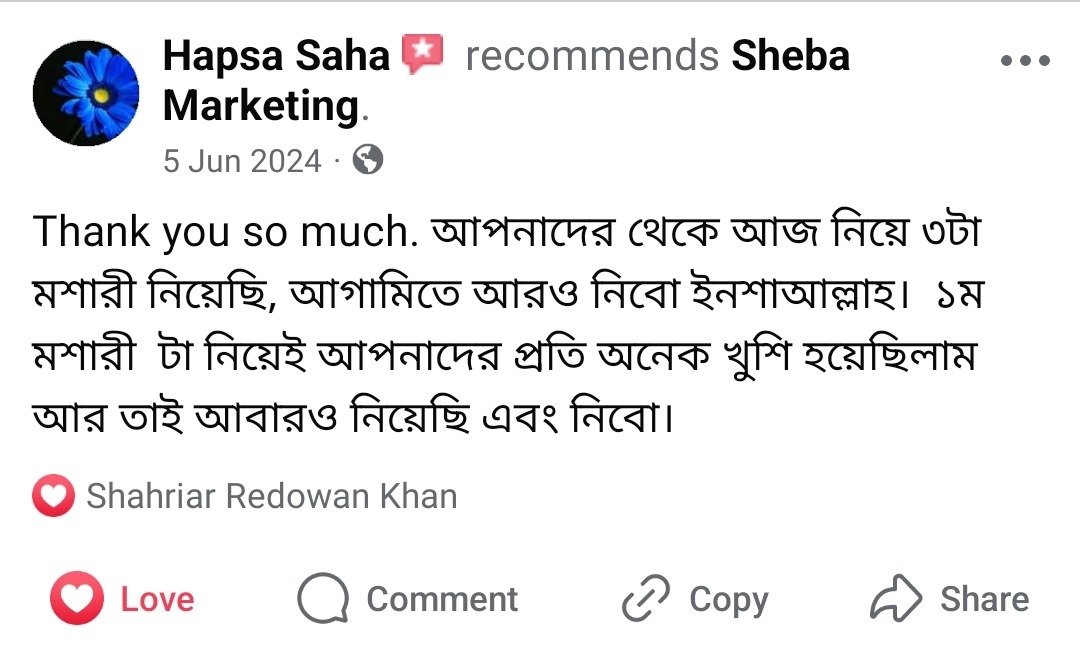
Task: Click the globe public privacy icon
Action: tap(368, 160)
